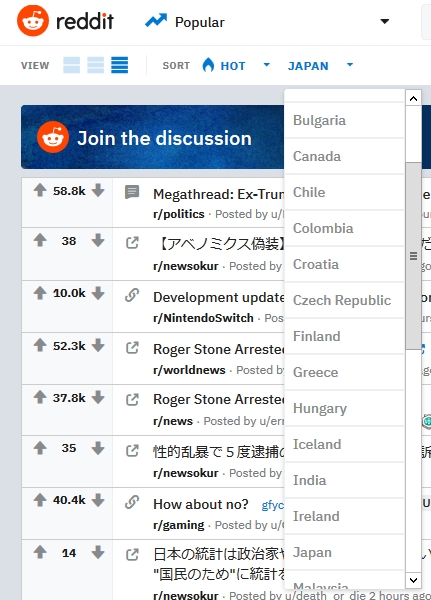Downvote the 10.0k Development update post
This screenshot has height=600, width=431.
pyautogui.click(x=98, y=293)
